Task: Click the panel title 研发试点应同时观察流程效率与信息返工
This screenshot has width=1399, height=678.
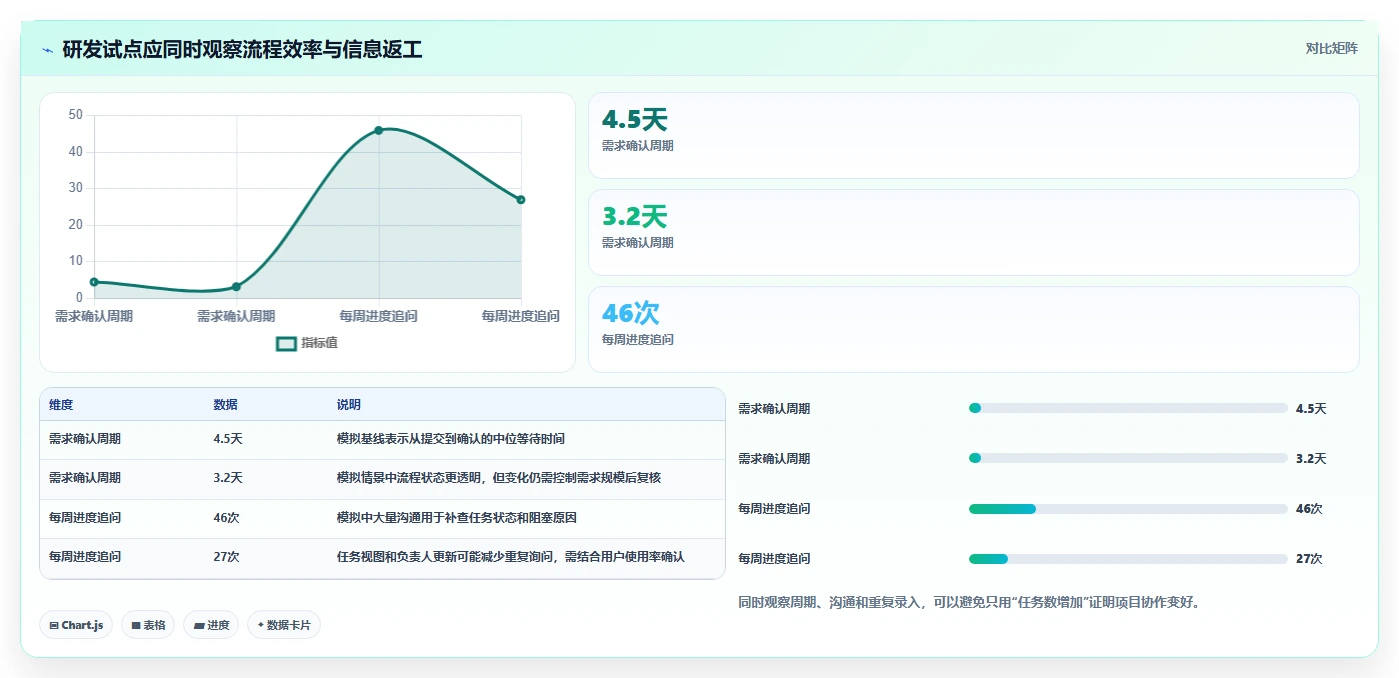Action: (242, 50)
